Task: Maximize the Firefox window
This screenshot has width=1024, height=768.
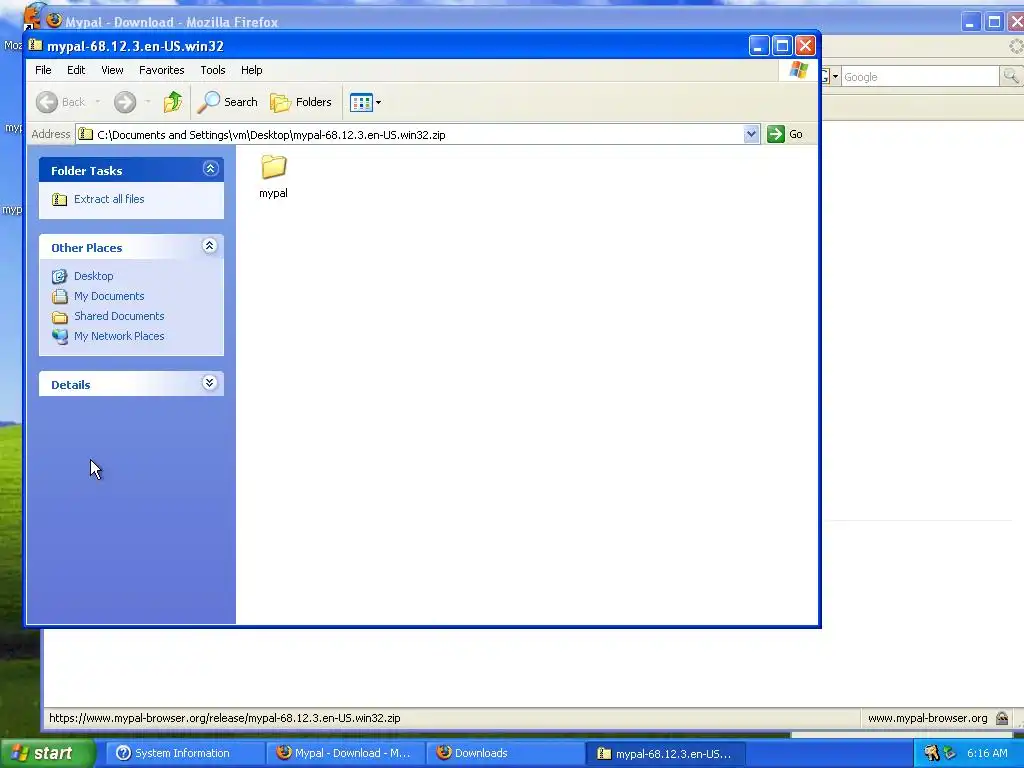Action: 994,23
